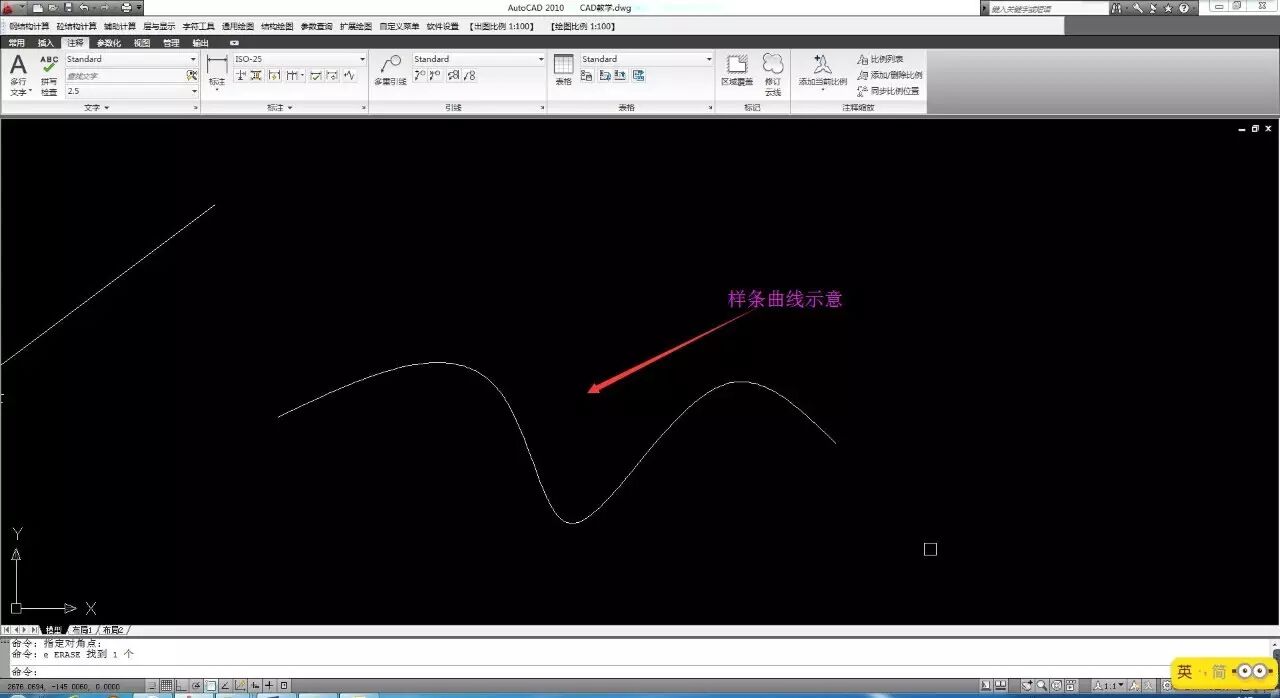Click the star favorites icon in title bar
1280x698 pixels.
pos(1168,8)
